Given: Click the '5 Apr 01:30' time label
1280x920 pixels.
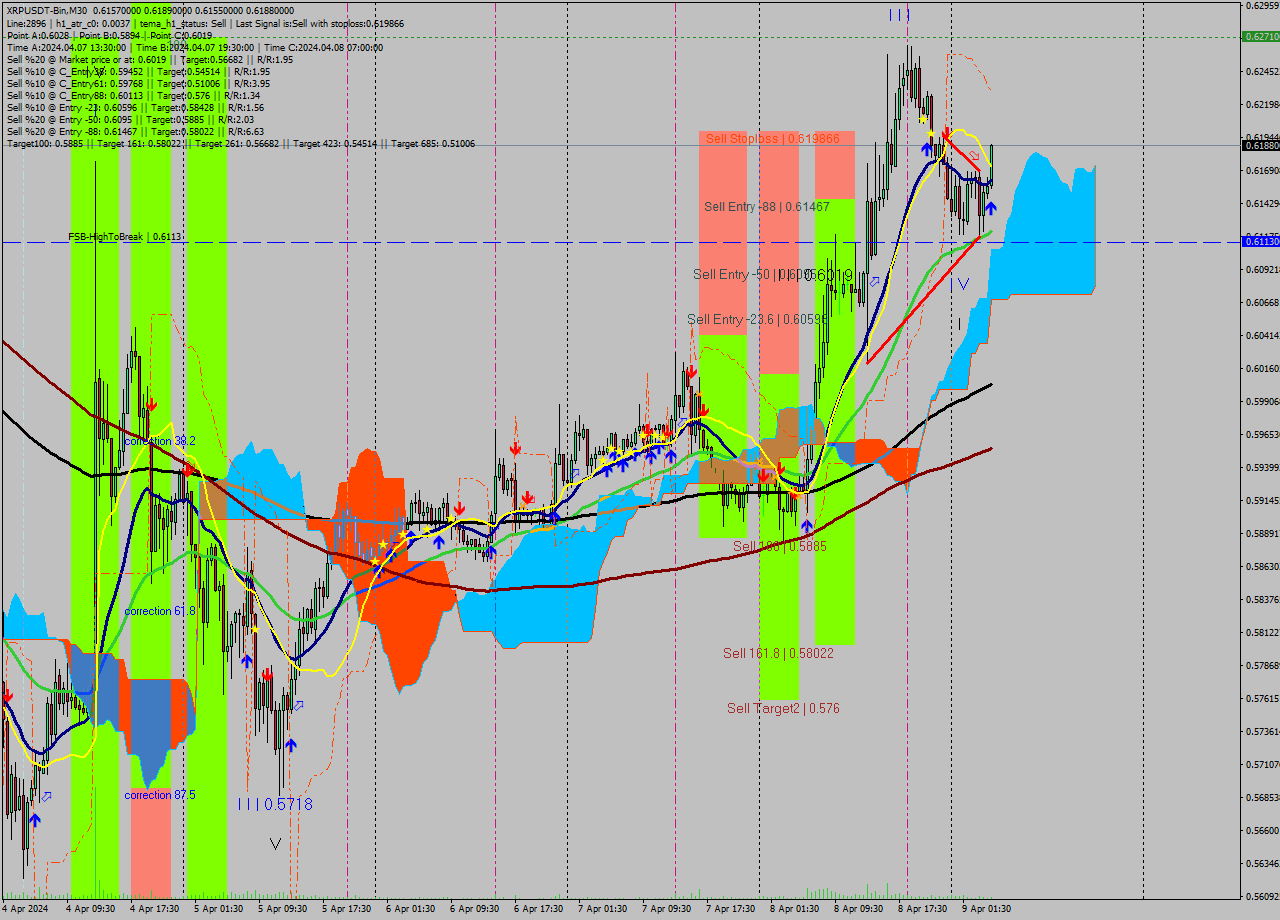Looking at the screenshot, I should point(218,909).
